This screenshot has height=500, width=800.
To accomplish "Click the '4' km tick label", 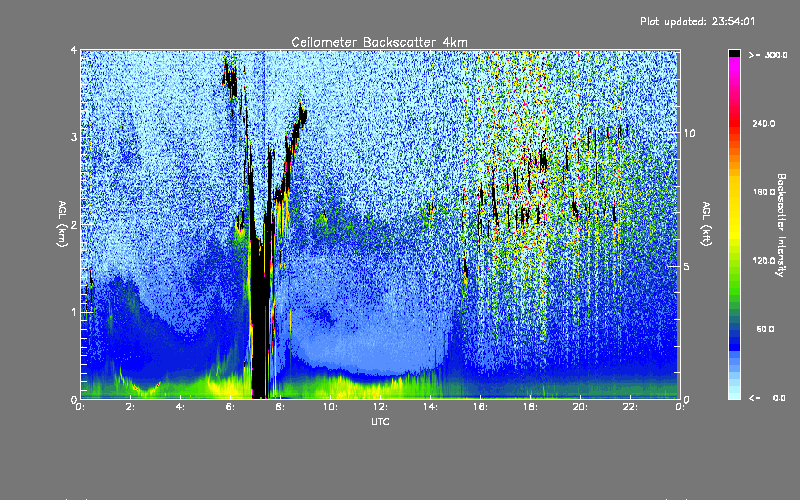I will [x=74, y=50].
